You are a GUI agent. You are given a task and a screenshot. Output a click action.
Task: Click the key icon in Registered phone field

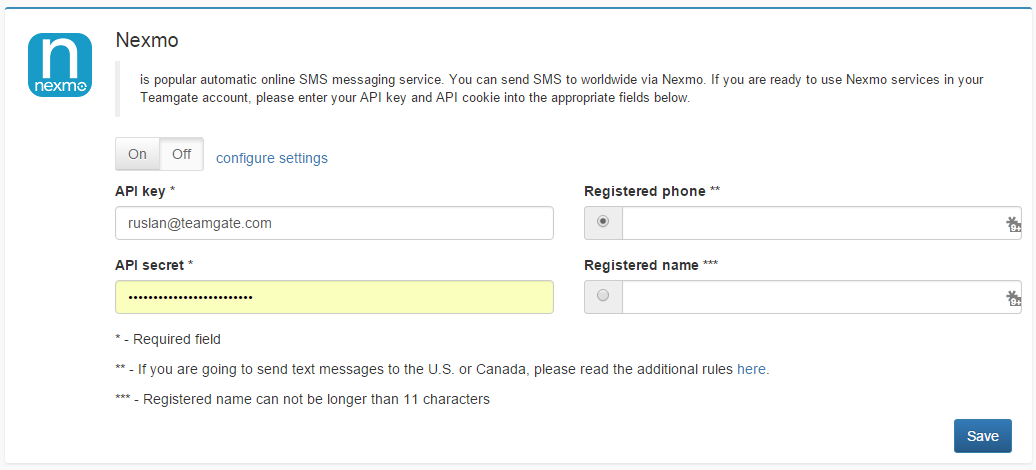click(1013, 224)
